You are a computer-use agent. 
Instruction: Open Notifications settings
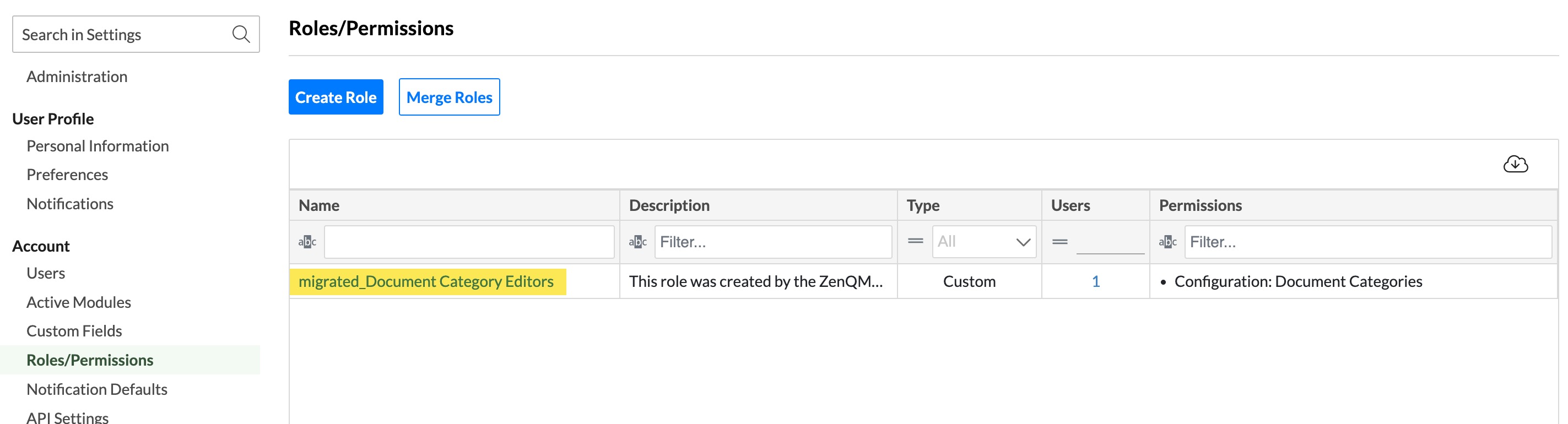pyautogui.click(x=69, y=203)
